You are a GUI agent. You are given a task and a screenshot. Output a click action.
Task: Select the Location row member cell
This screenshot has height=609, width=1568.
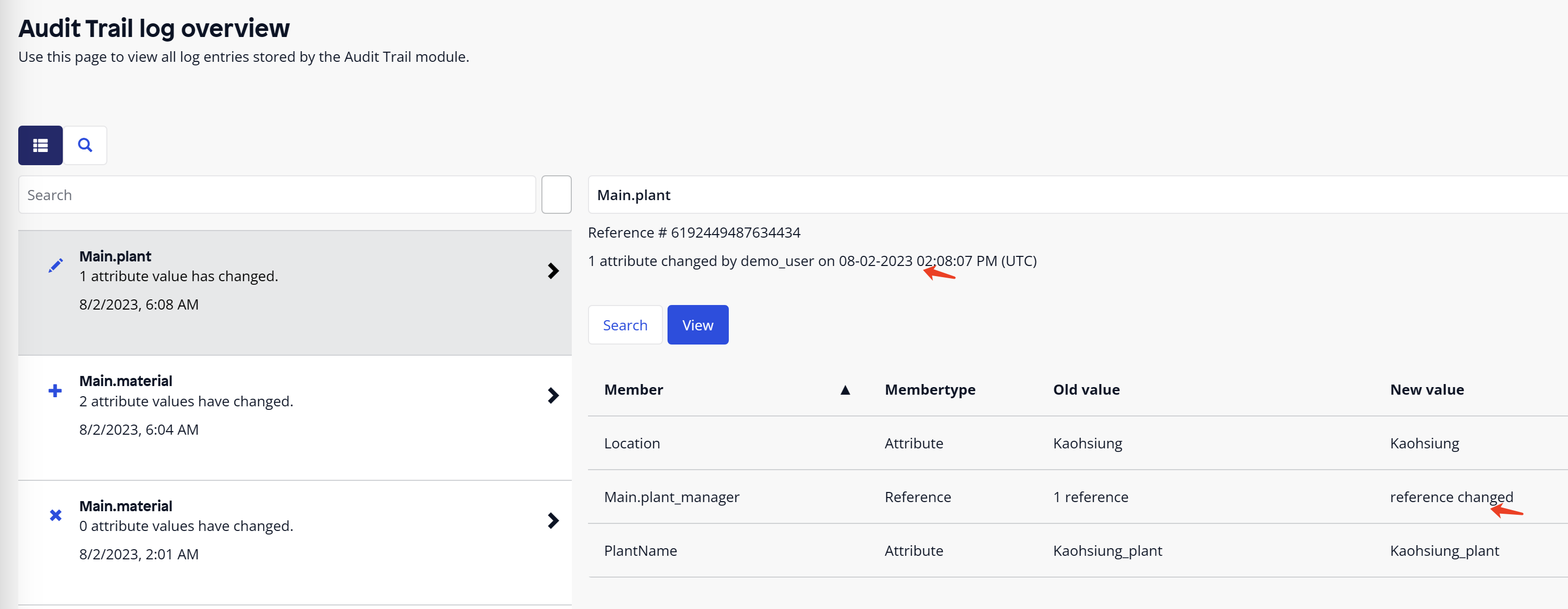632,443
